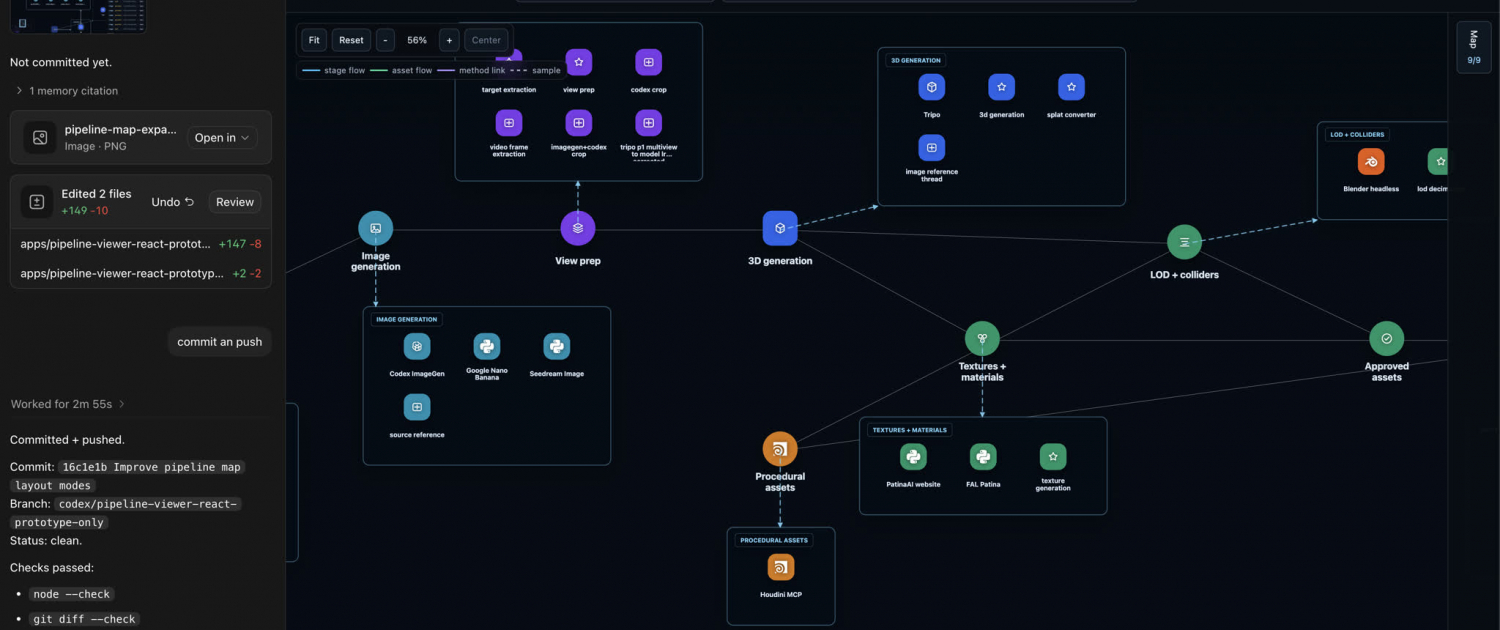This screenshot has height=630, width=1500.
Task: Zoom in with the plus button
Action: 449,40
